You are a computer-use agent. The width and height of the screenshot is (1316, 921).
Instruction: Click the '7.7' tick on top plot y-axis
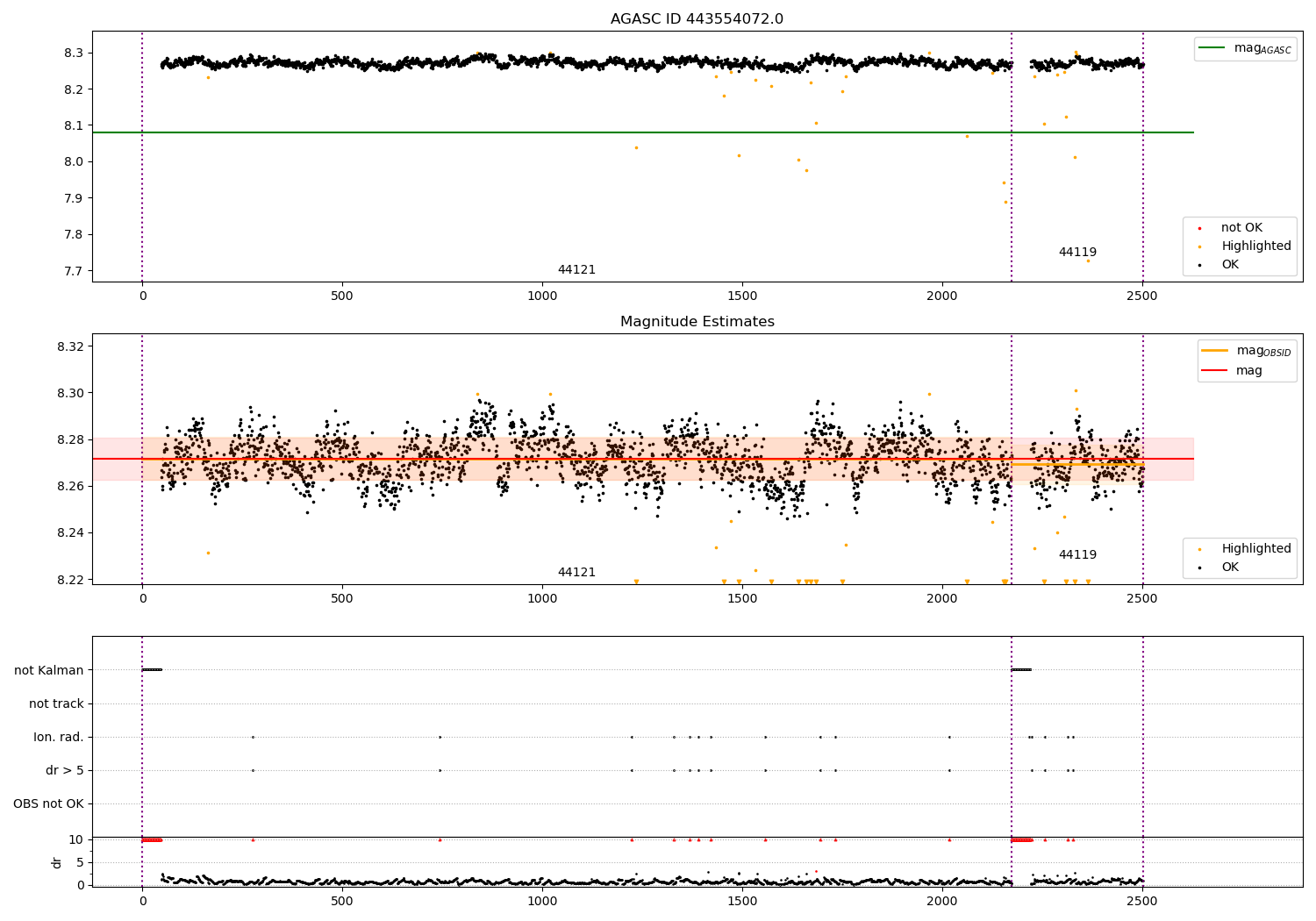tap(75, 271)
